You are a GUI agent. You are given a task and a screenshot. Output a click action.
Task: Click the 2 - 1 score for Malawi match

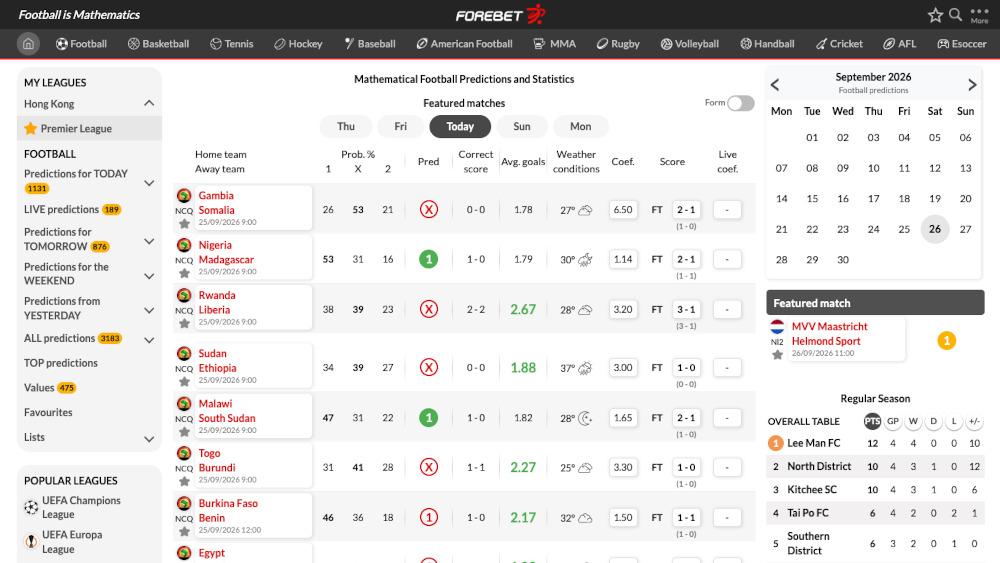686,418
